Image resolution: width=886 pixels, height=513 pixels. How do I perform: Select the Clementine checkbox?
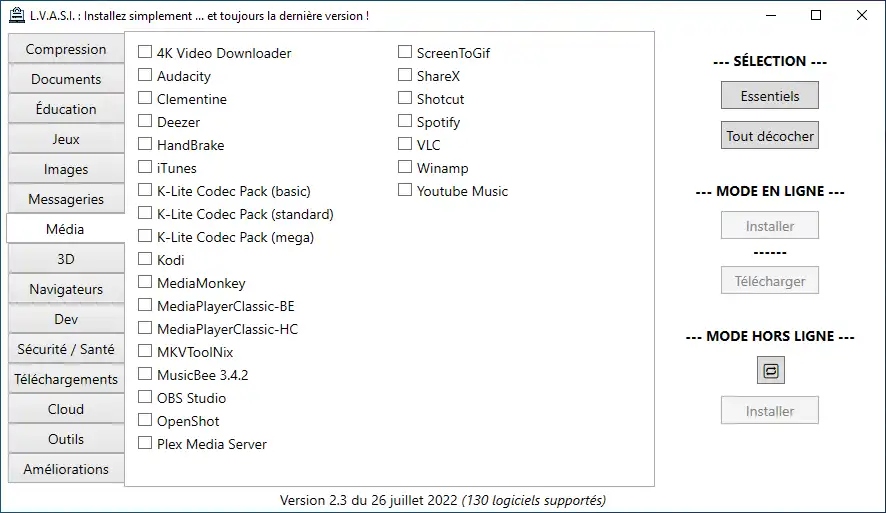point(145,98)
